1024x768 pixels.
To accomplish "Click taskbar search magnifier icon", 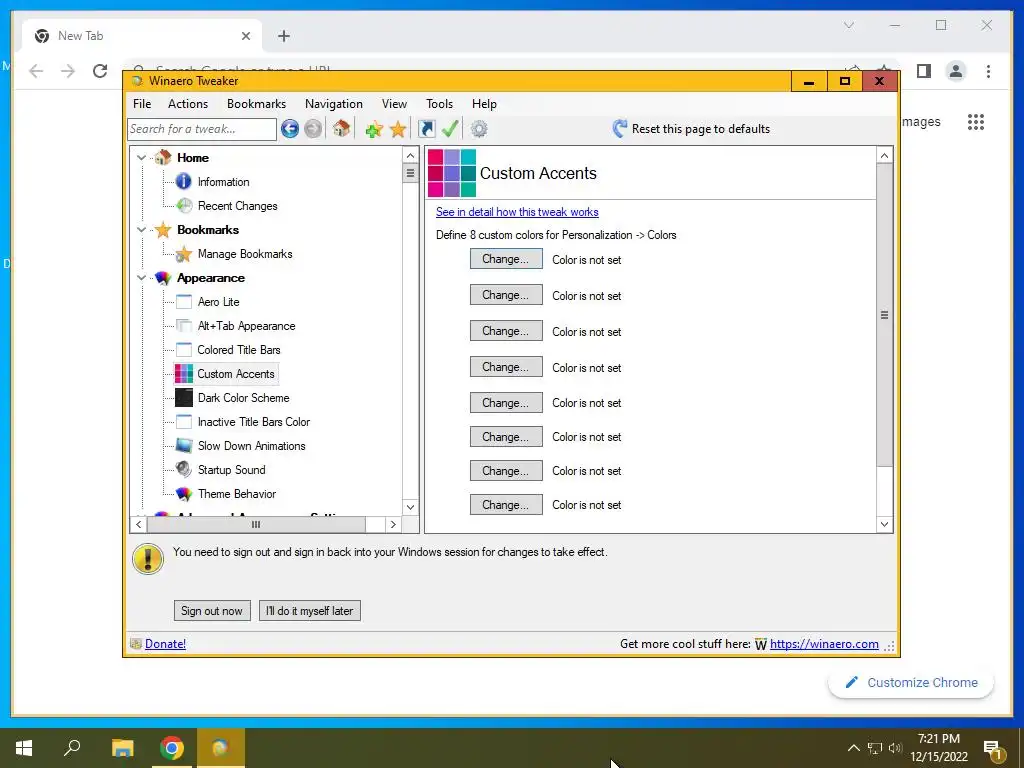I will (x=72, y=747).
